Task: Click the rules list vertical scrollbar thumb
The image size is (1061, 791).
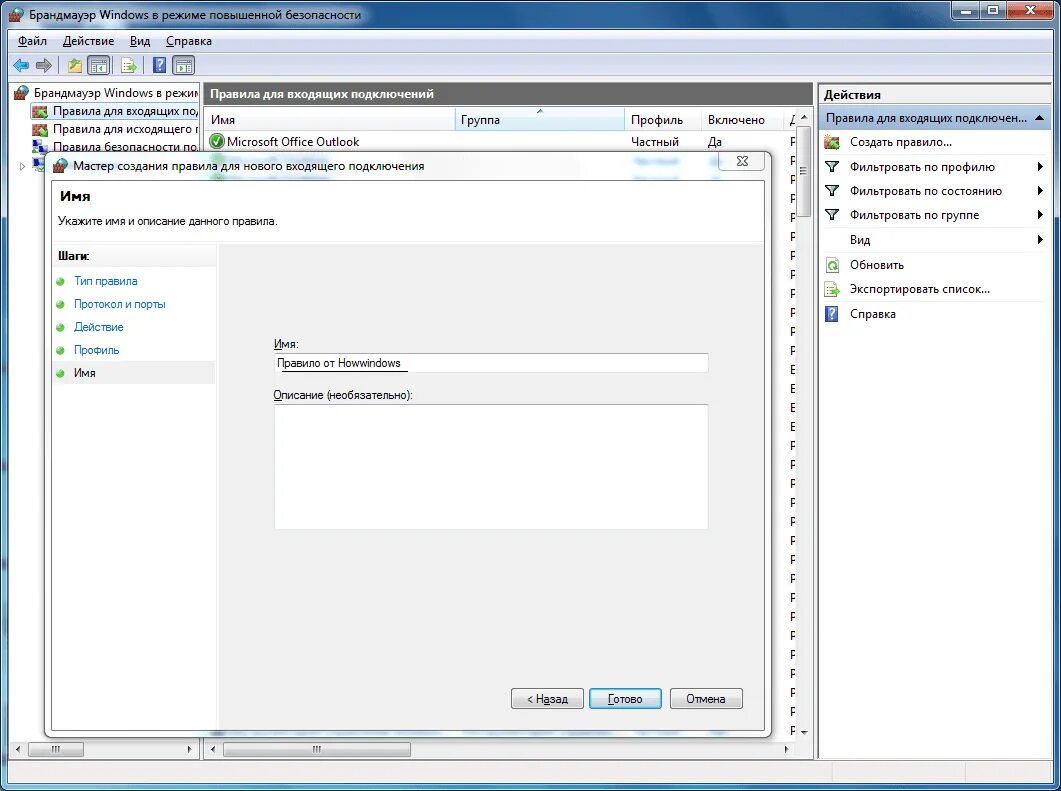Action: [804, 172]
